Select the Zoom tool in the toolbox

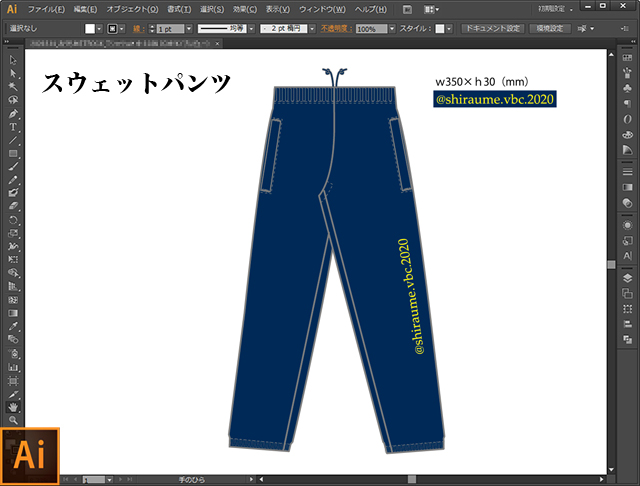coord(13,420)
